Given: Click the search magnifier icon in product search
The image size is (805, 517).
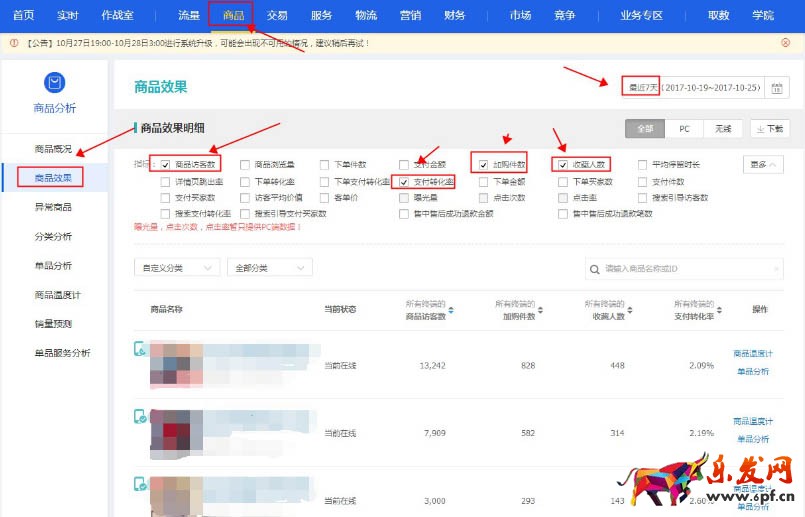Looking at the screenshot, I should point(596,269).
